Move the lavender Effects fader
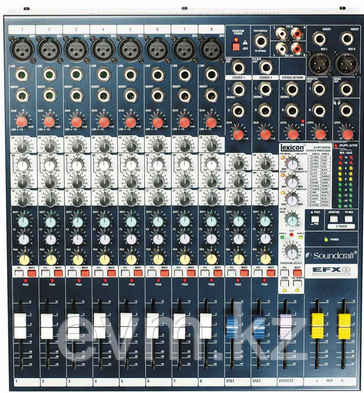The height and width of the screenshot is (393, 364). tap(285, 326)
